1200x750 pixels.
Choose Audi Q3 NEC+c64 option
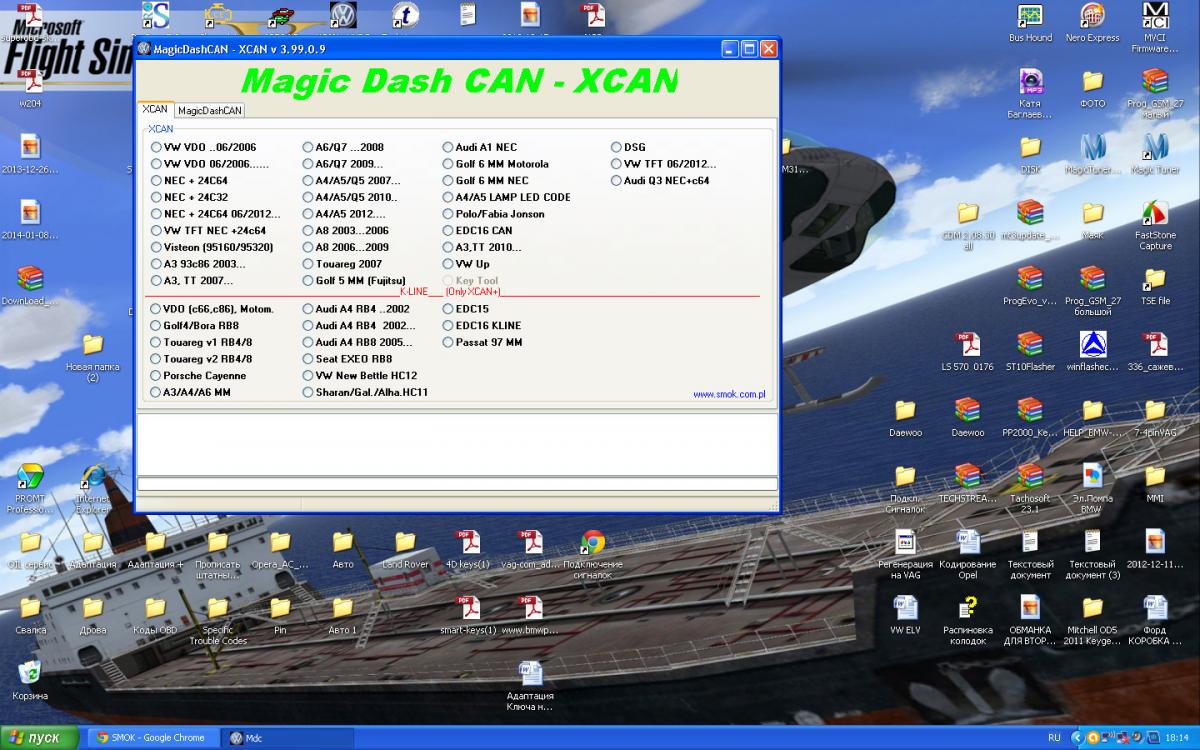click(x=616, y=181)
